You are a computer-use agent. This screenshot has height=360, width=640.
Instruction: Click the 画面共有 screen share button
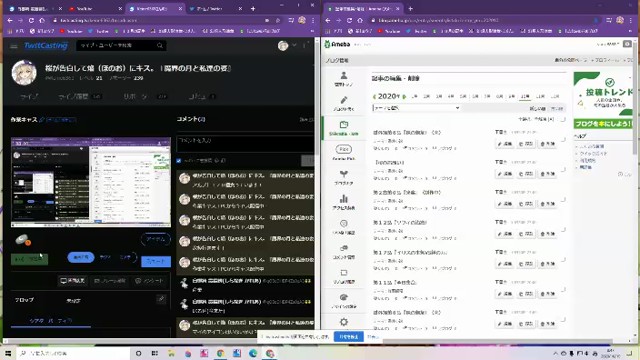[73, 280]
